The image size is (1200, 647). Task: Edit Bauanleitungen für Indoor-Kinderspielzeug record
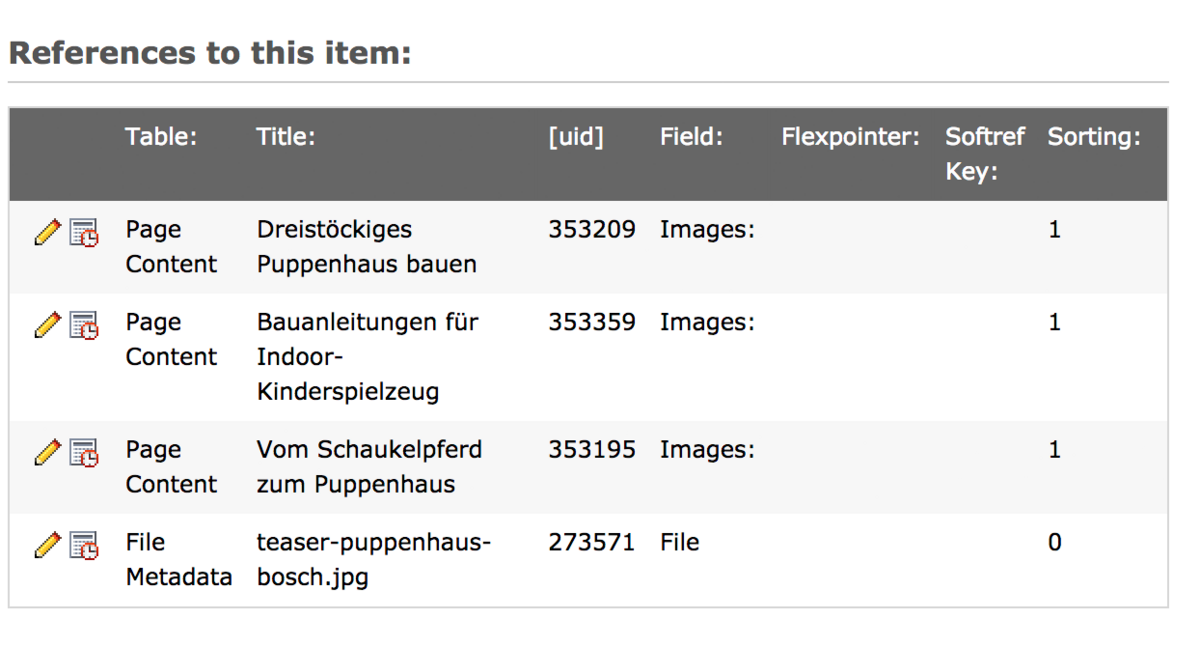pyautogui.click(x=47, y=326)
